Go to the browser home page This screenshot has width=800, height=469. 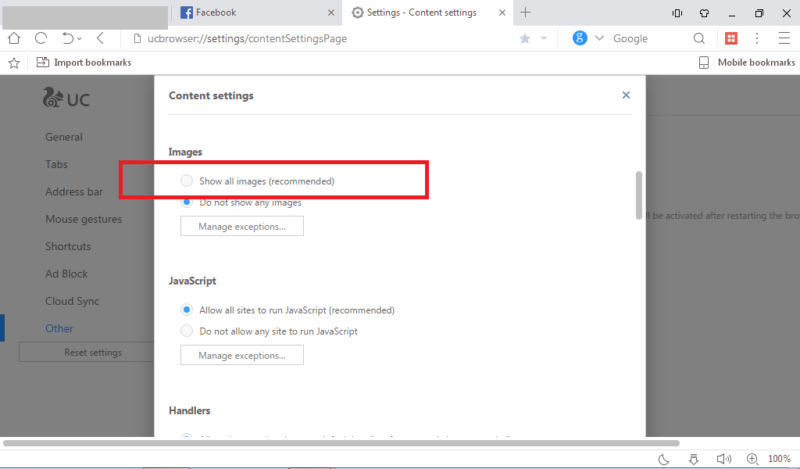point(14,38)
